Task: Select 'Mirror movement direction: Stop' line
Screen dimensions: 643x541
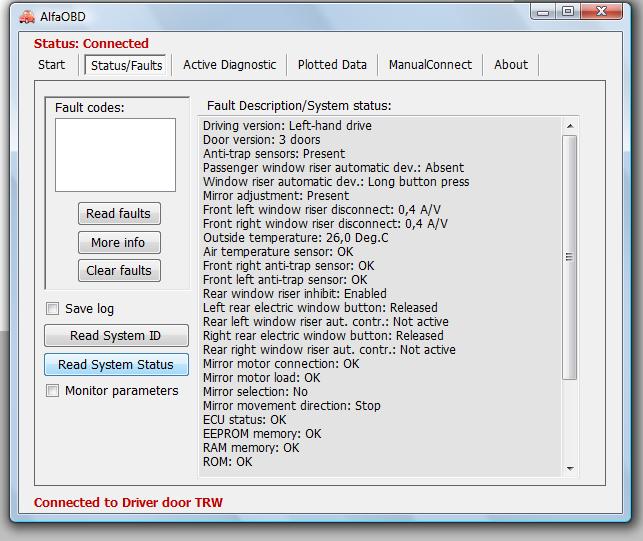Action: click(x=292, y=405)
